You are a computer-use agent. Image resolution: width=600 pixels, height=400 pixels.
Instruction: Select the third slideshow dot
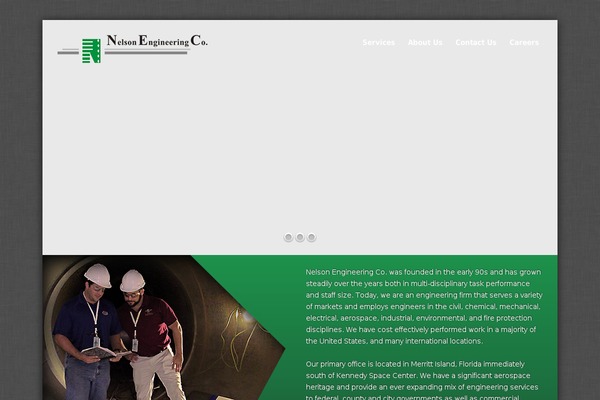coord(311,237)
